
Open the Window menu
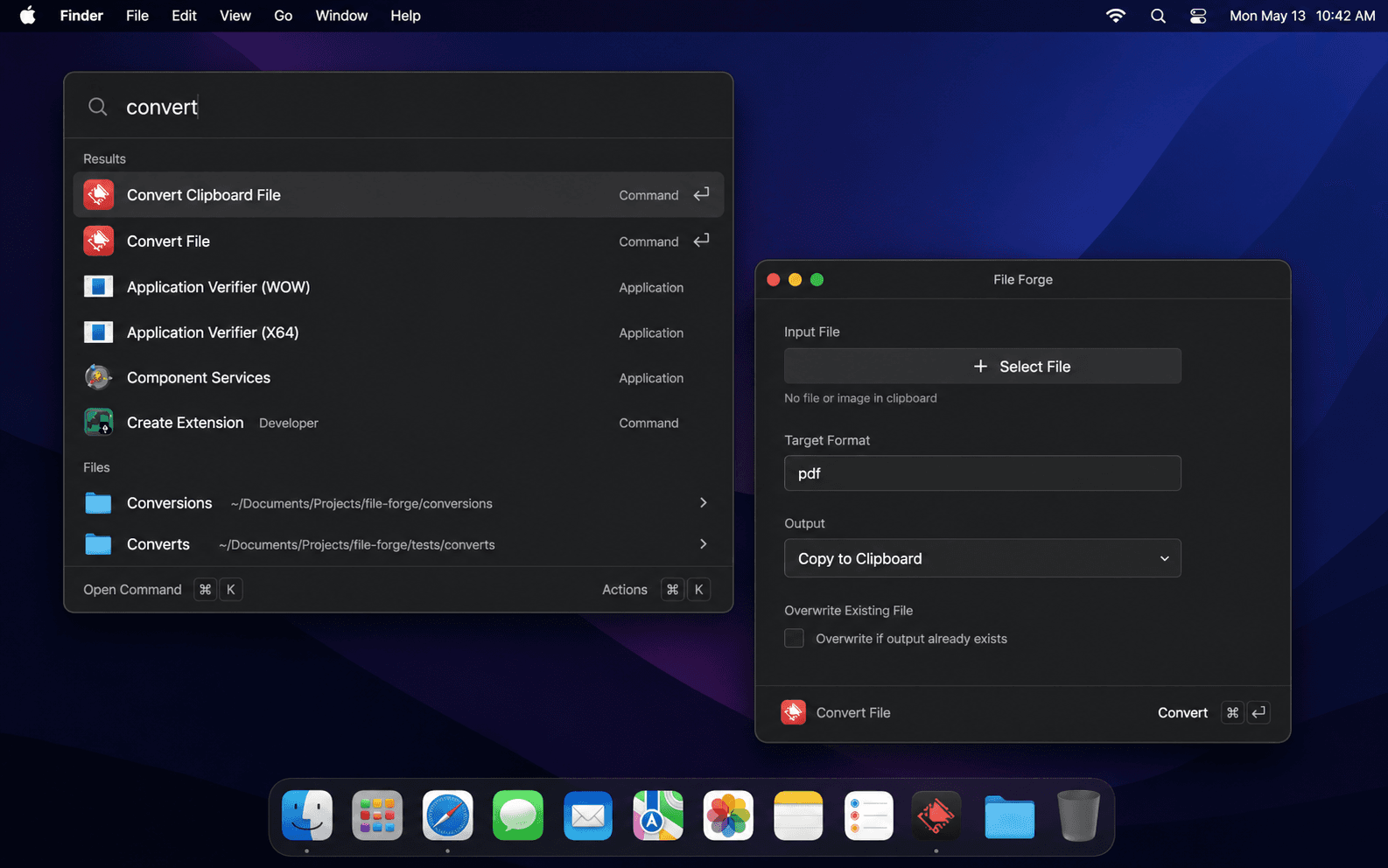tap(341, 16)
